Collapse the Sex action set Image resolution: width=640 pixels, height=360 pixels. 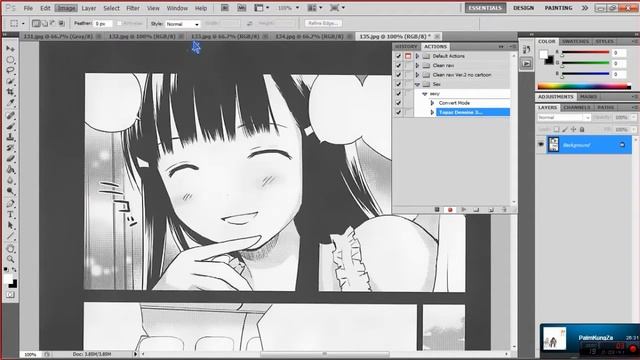pyautogui.click(x=417, y=84)
